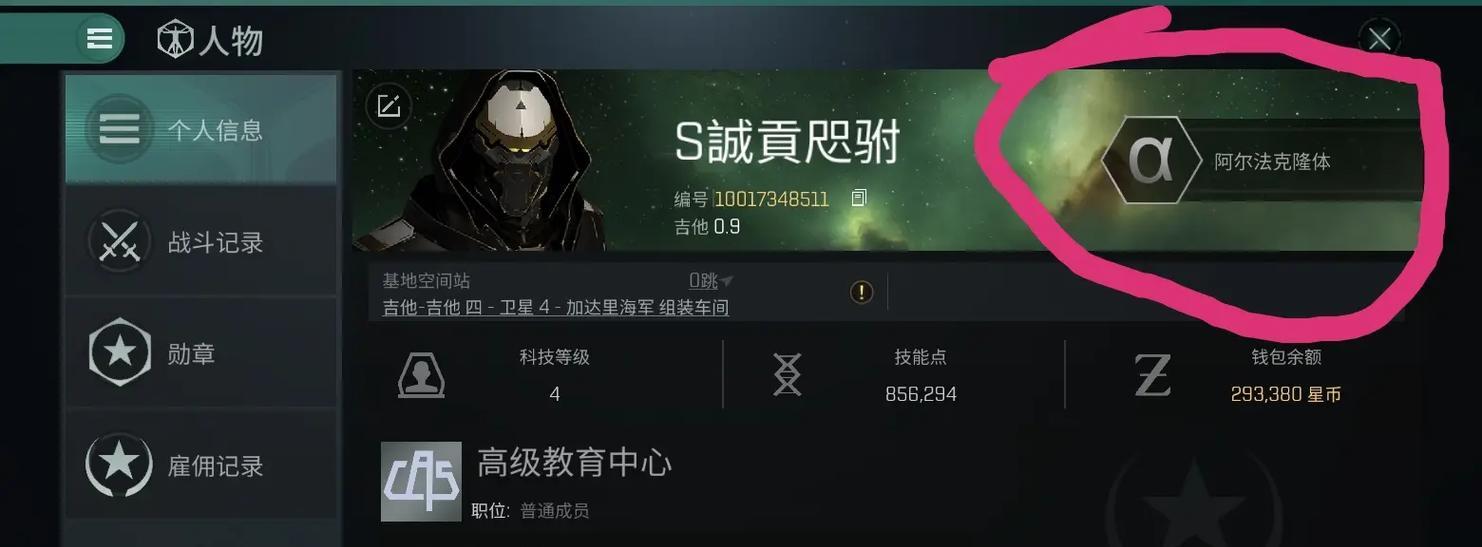Click the edit profile pencil icon
Screen dimensions: 1482x547
click(x=389, y=106)
